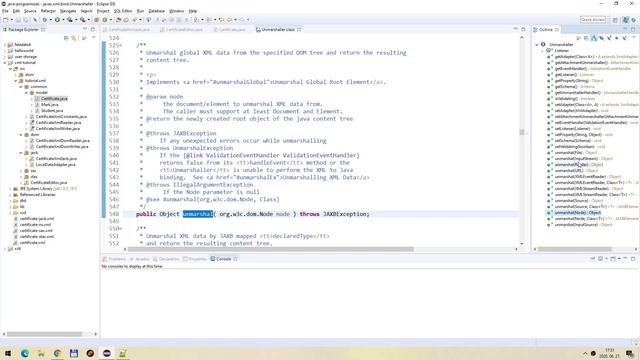The height and width of the screenshot is (360, 640).
Task: Click the Debug bug toolbar icon
Action: click(44, 20)
